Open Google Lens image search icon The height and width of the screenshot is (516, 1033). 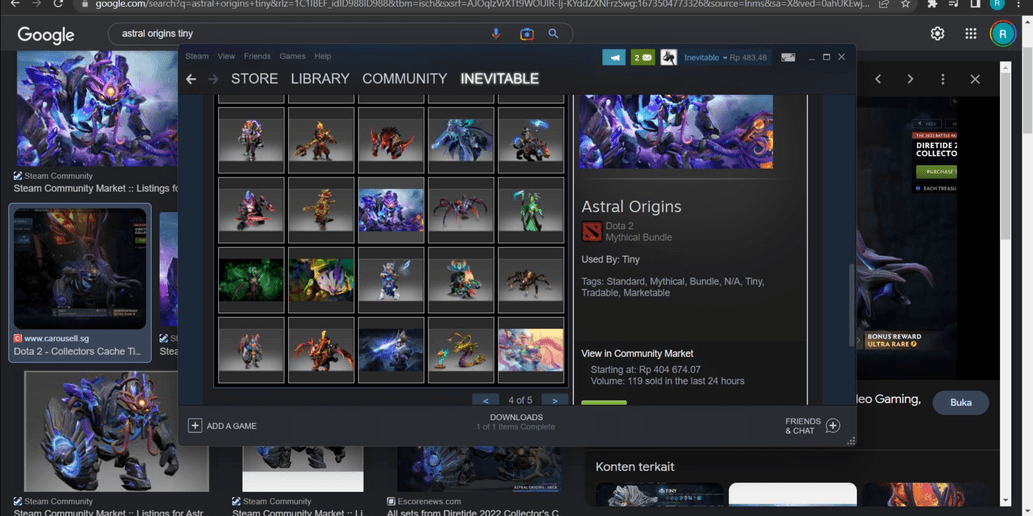point(526,34)
